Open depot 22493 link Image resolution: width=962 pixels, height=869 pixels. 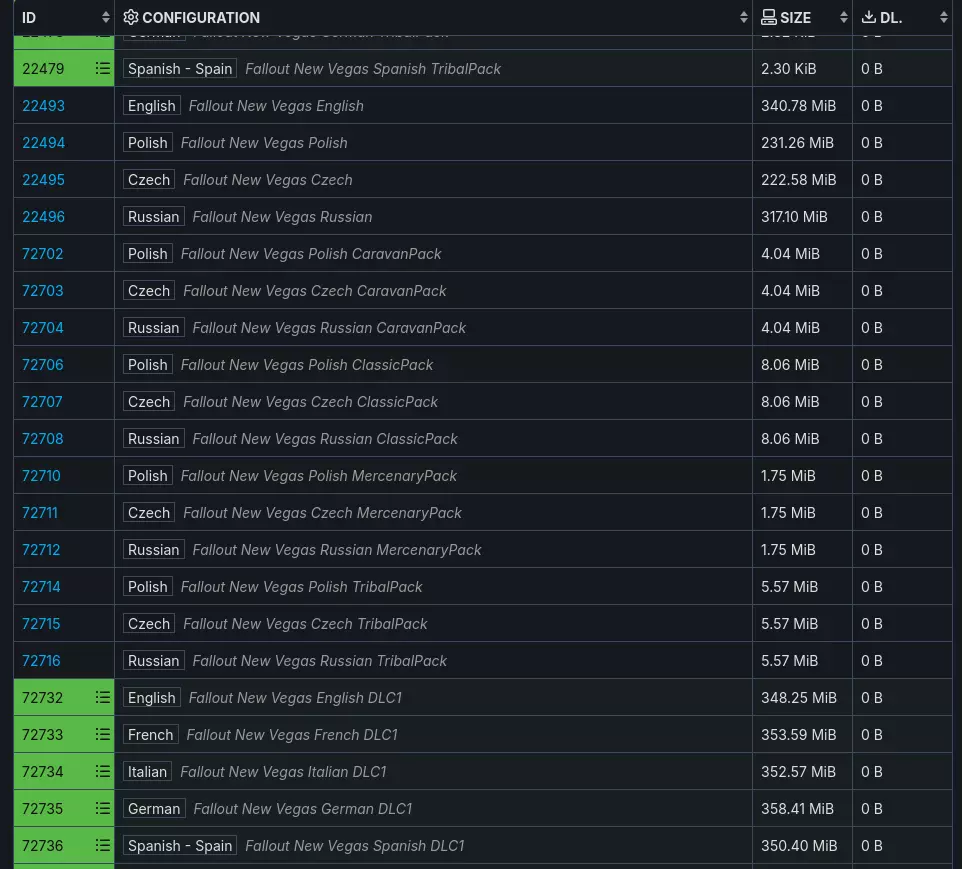(x=43, y=106)
